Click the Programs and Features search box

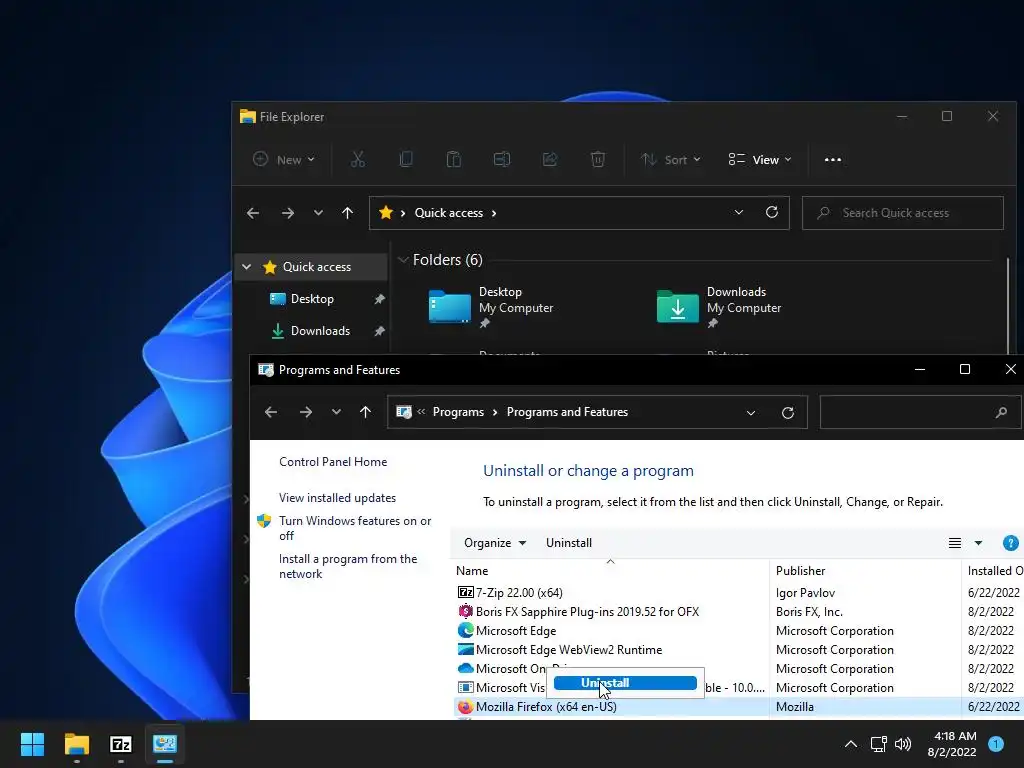[920, 413]
